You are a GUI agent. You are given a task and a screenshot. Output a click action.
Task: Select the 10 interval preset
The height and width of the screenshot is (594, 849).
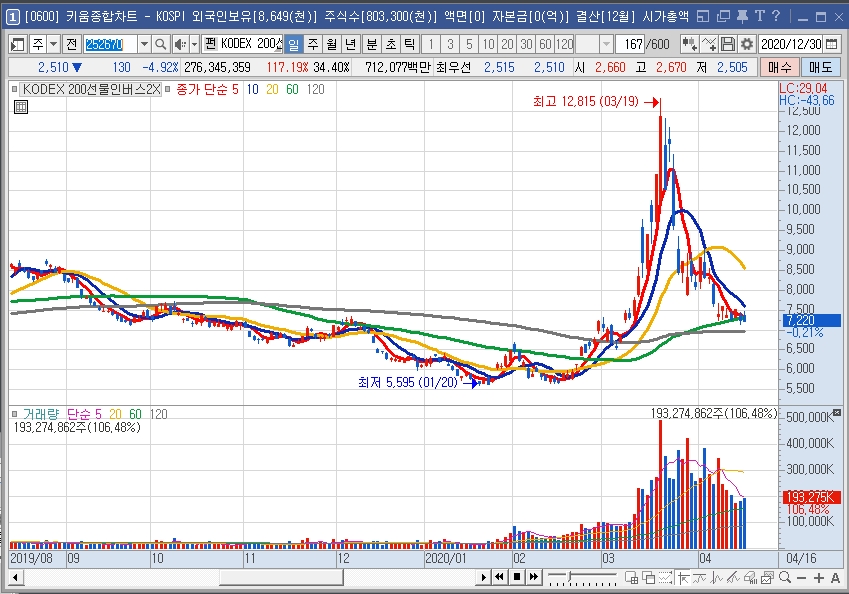click(x=488, y=44)
